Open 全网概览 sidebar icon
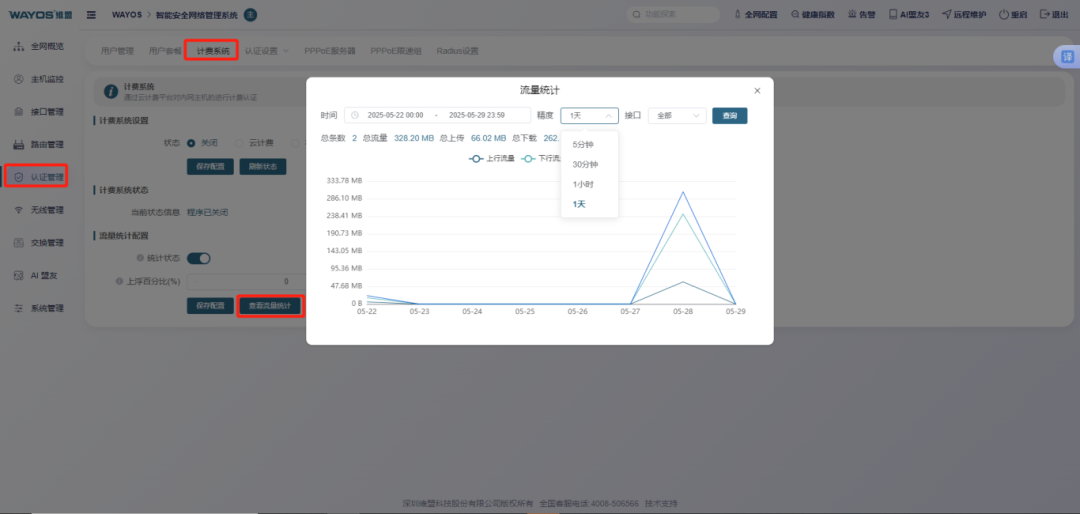Image resolution: width=1080 pixels, height=514 pixels. coord(19,46)
